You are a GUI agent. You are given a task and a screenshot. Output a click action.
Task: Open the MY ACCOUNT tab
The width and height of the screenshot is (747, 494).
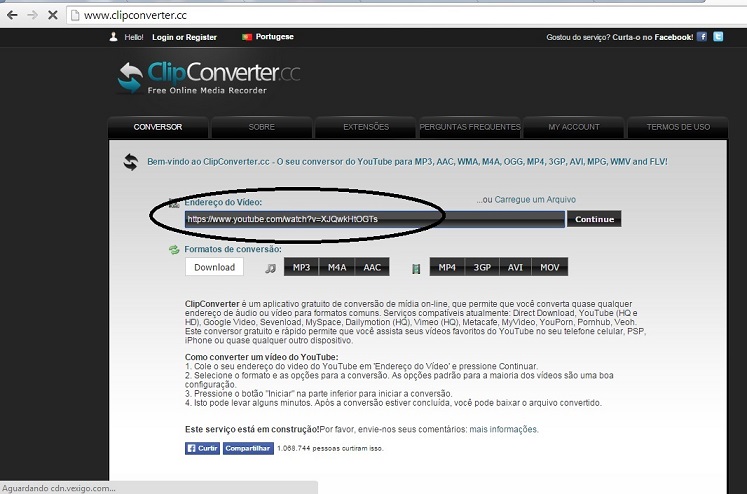pyautogui.click(x=574, y=127)
